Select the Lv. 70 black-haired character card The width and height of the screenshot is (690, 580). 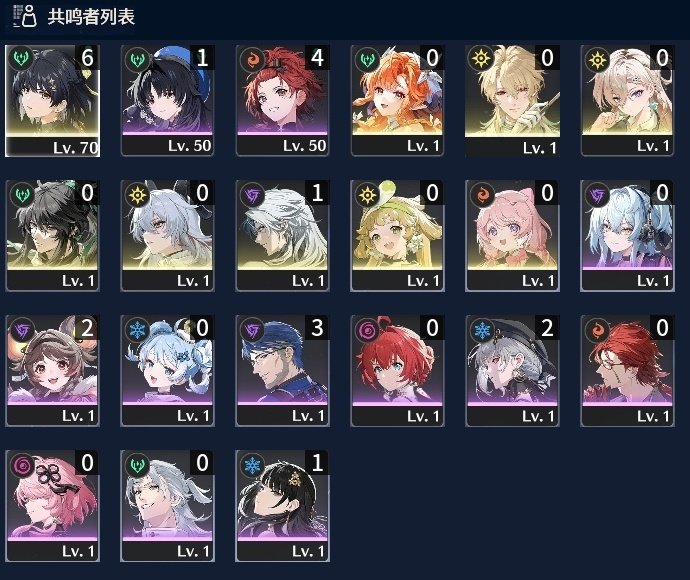[x=52, y=101]
